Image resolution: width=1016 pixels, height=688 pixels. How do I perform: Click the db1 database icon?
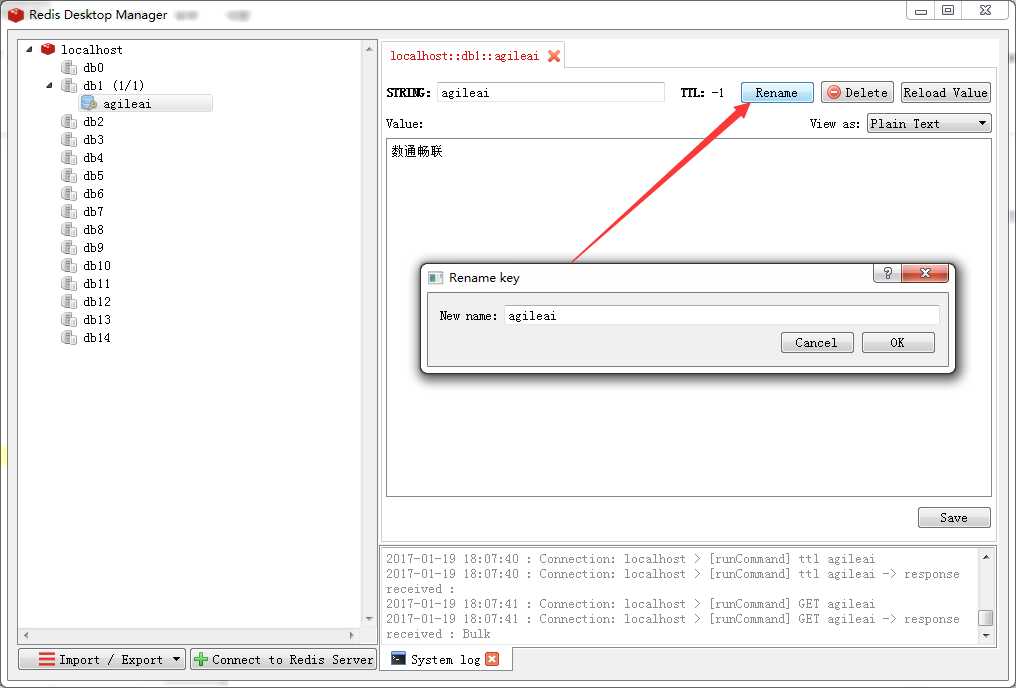pyautogui.click(x=69, y=86)
